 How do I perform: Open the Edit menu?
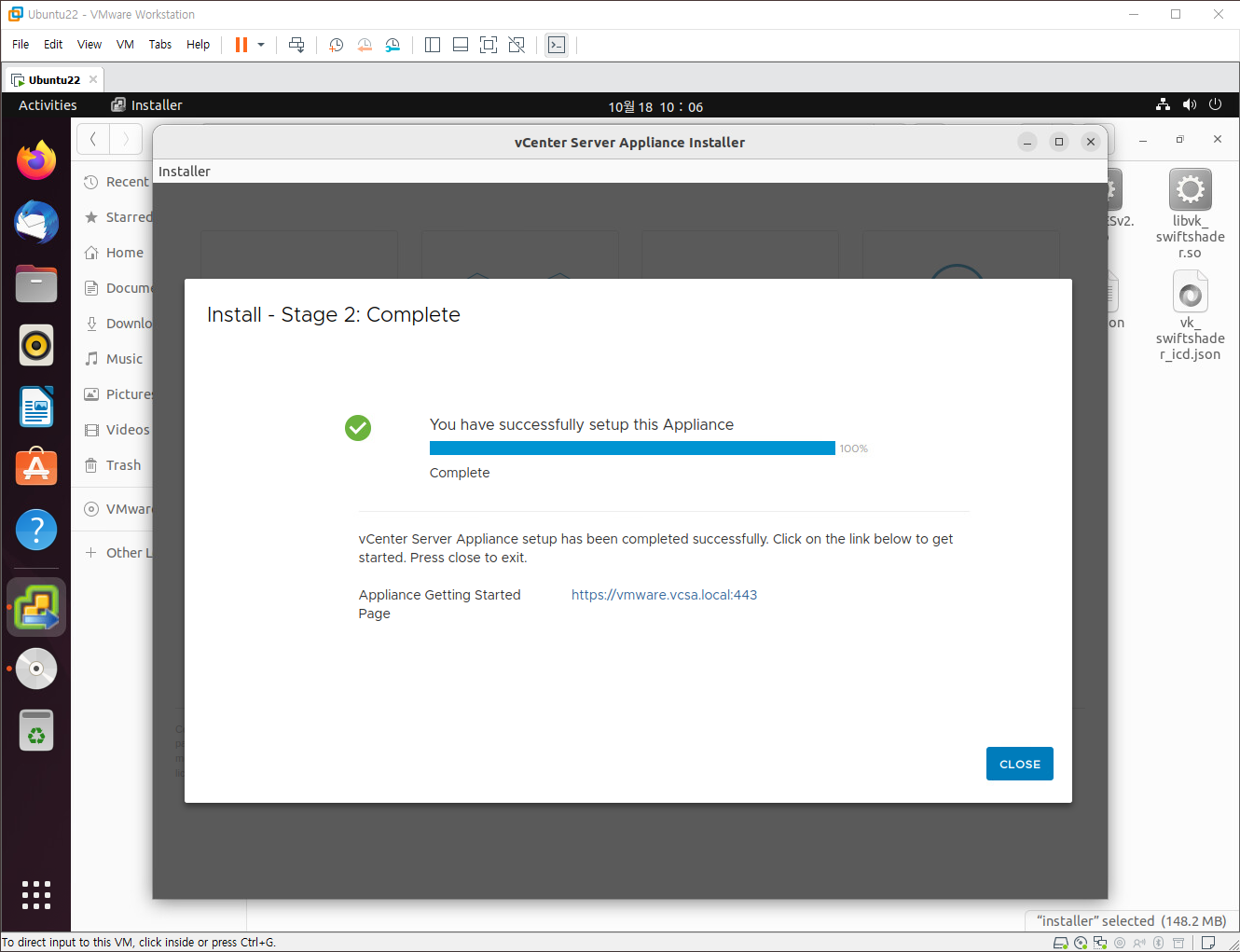(x=53, y=45)
